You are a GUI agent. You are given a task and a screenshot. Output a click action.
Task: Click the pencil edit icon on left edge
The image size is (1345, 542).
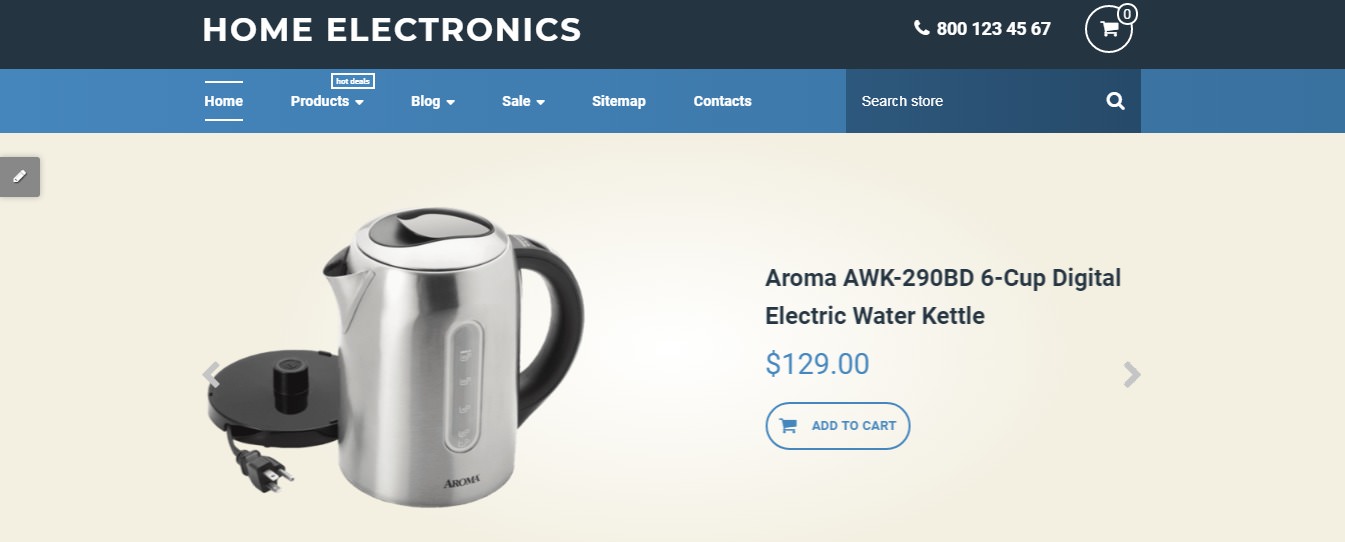pyautogui.click(x=19, y=177)
